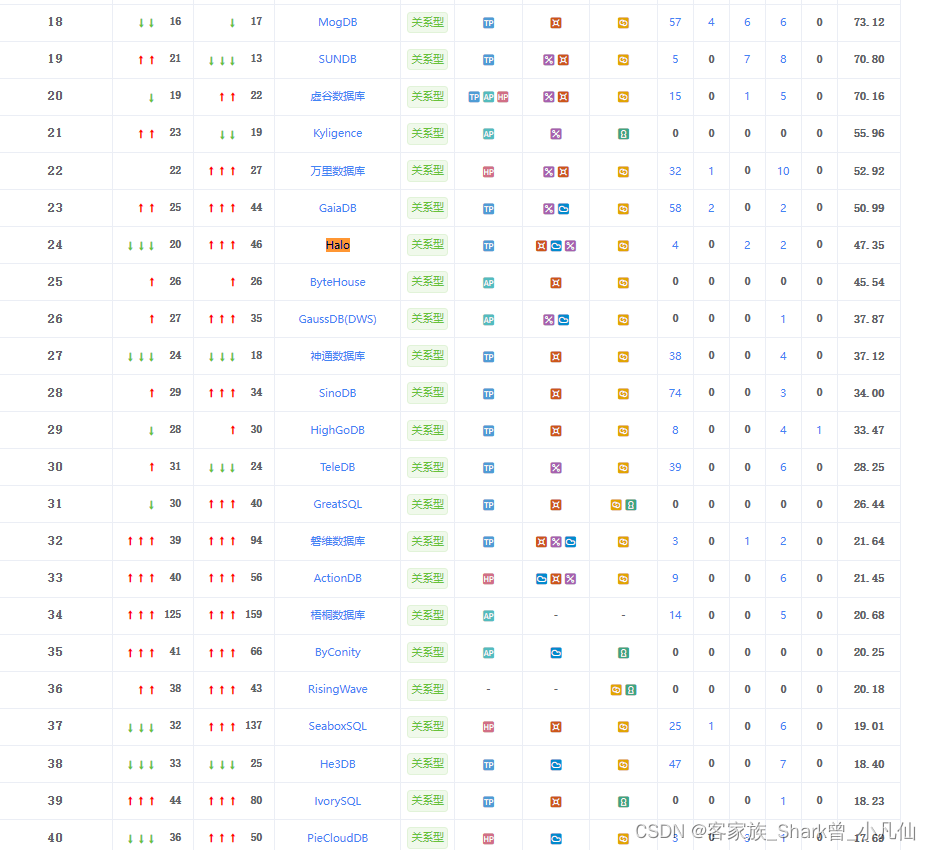Open the RisingWave link
Screen dimensions: 931x850
click(337, 689)
